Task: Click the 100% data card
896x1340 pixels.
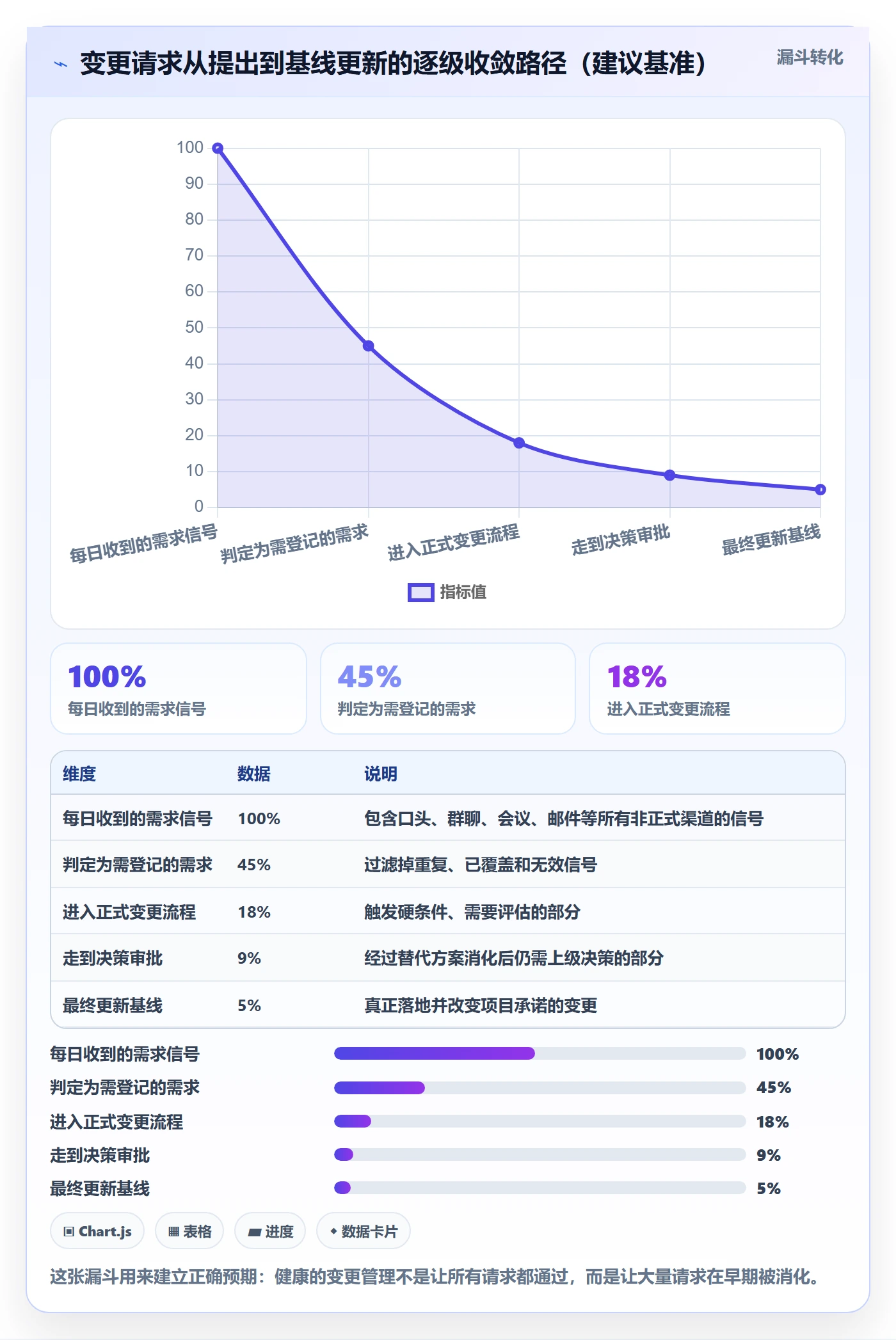Action: click(179, 689)
